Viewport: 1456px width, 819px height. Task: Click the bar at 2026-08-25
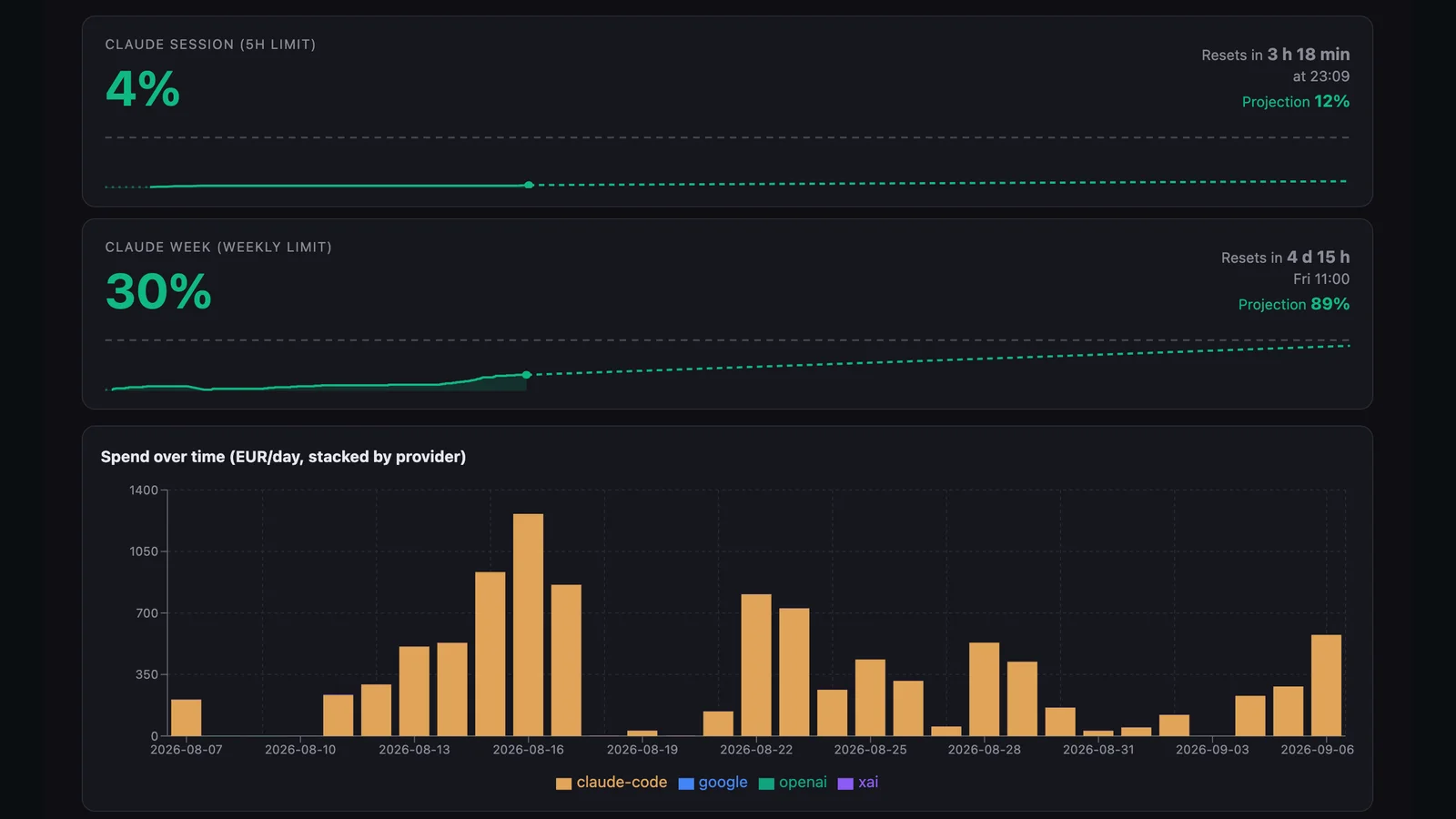coord(870,698)
